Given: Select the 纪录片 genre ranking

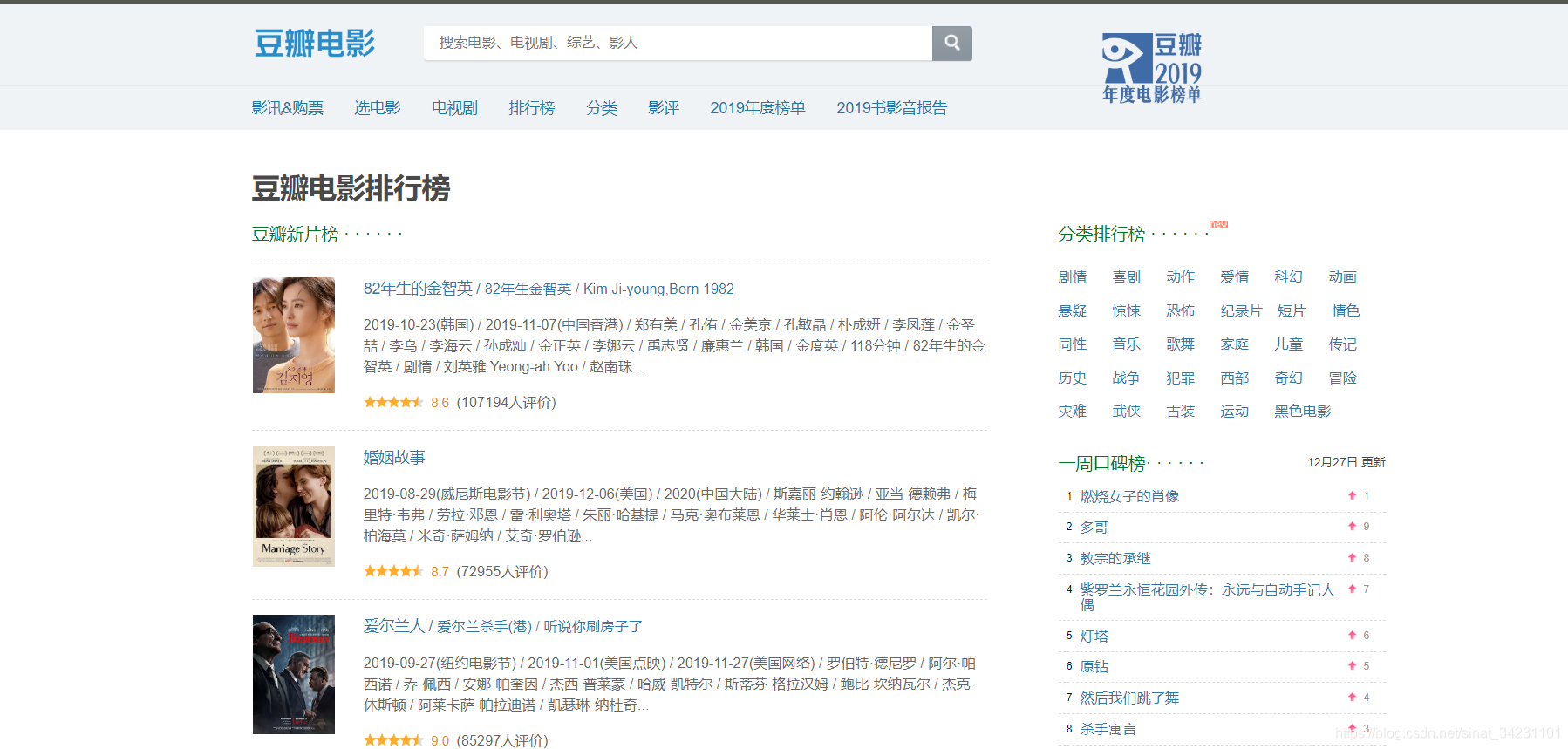Looking at the screenshot, I should coord(1242,311).
